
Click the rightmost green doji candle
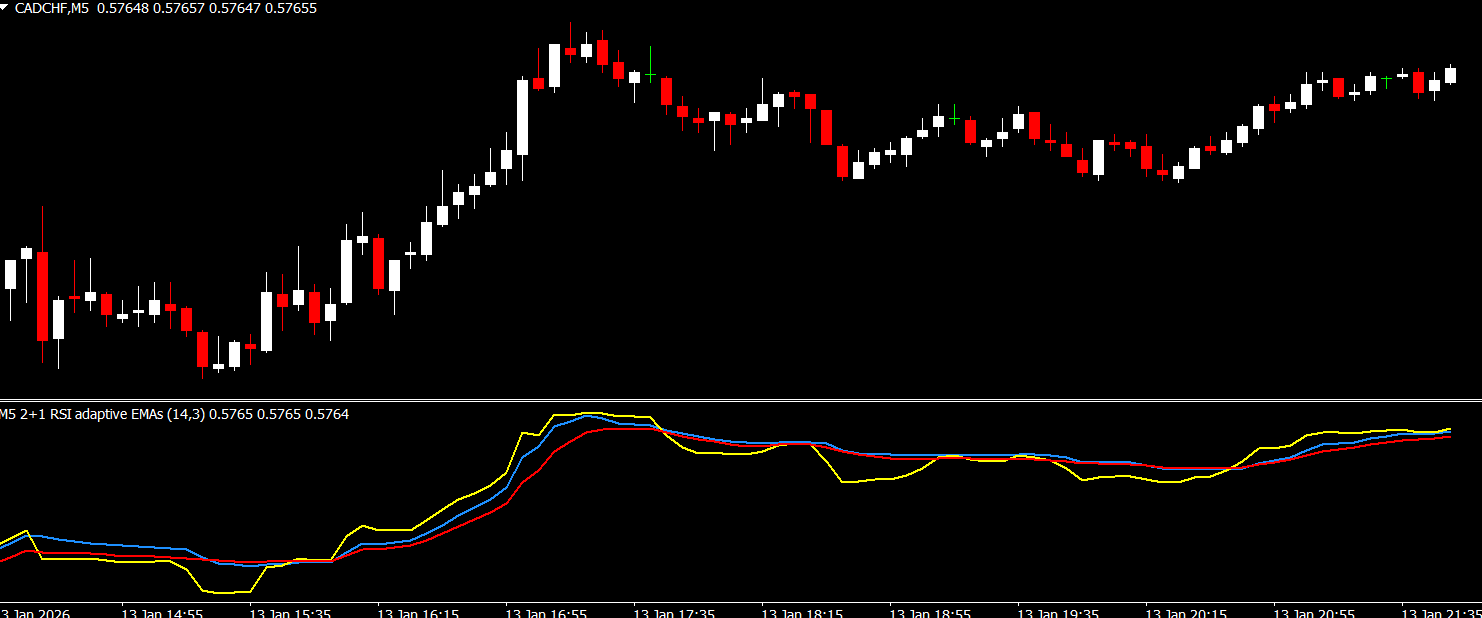[x=1386, y=79]
